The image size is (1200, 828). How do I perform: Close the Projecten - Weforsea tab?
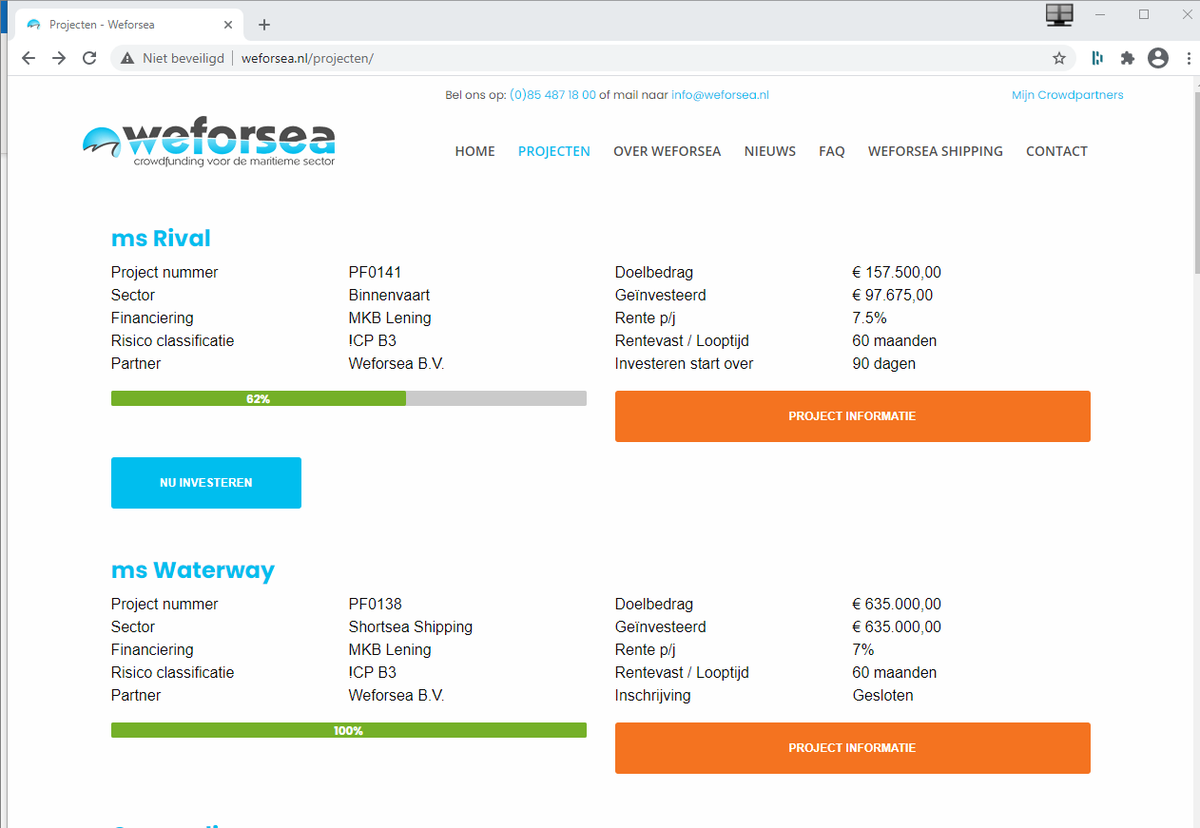230,25
